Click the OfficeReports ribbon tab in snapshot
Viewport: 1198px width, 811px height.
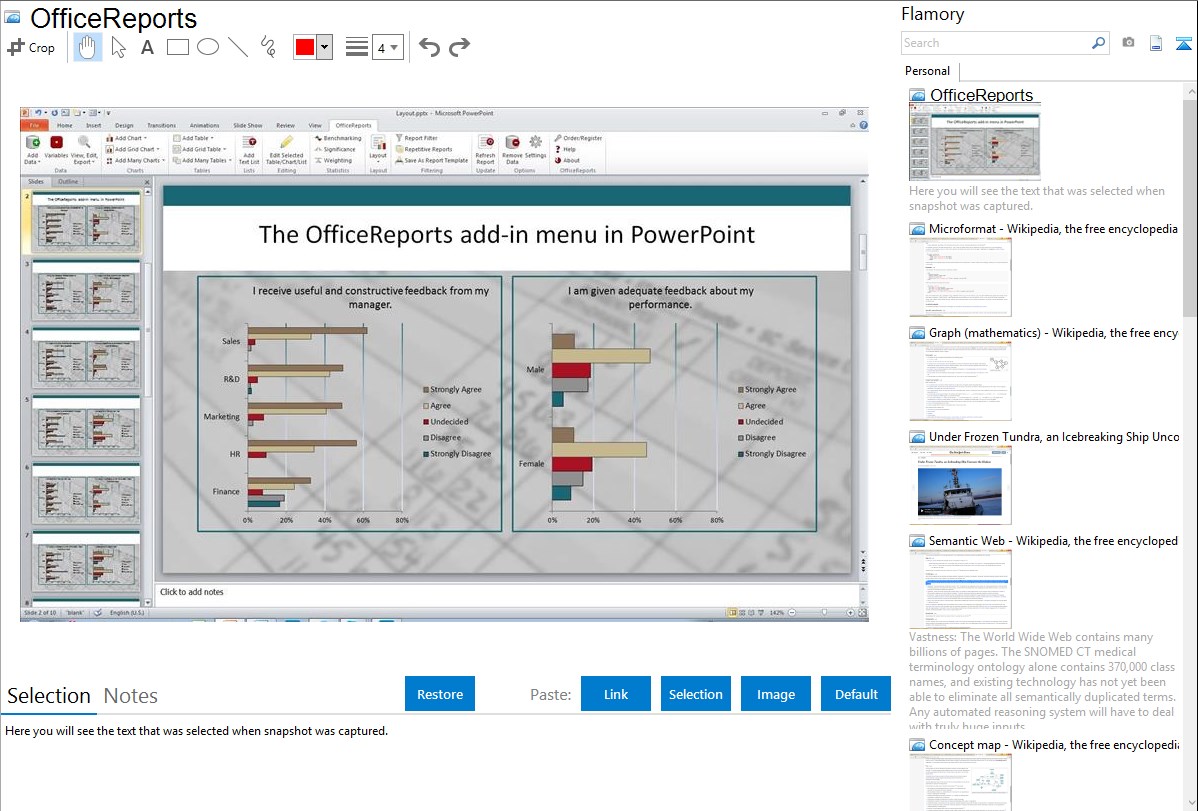coord(353,125)
